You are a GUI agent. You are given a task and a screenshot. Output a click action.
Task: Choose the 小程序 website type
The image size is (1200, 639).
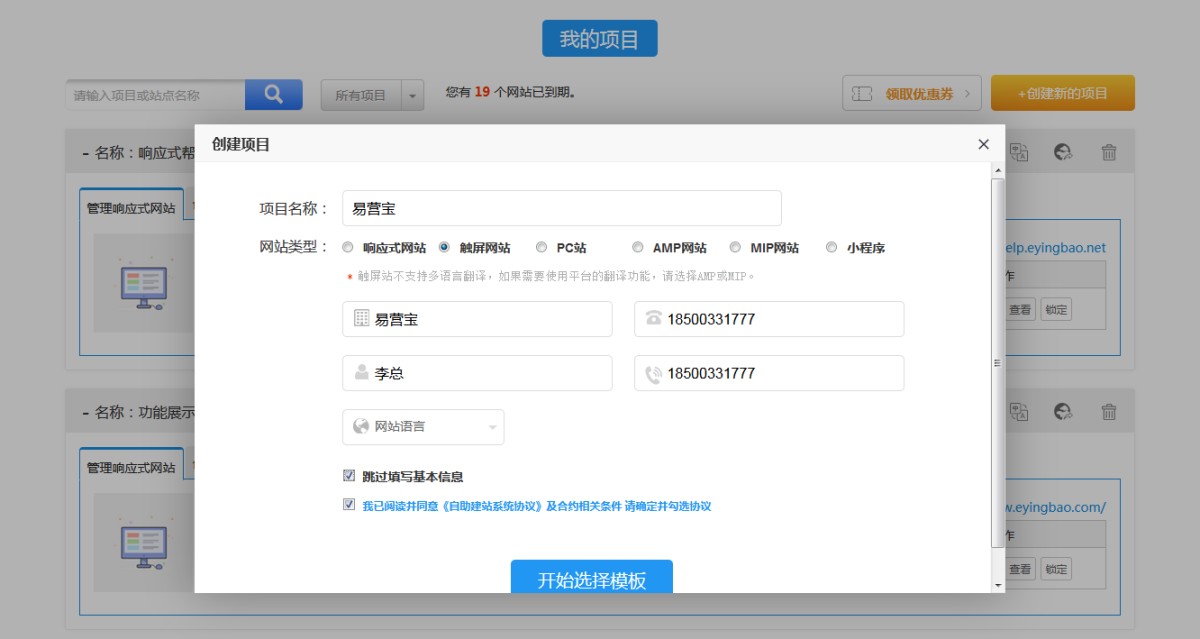831,247
